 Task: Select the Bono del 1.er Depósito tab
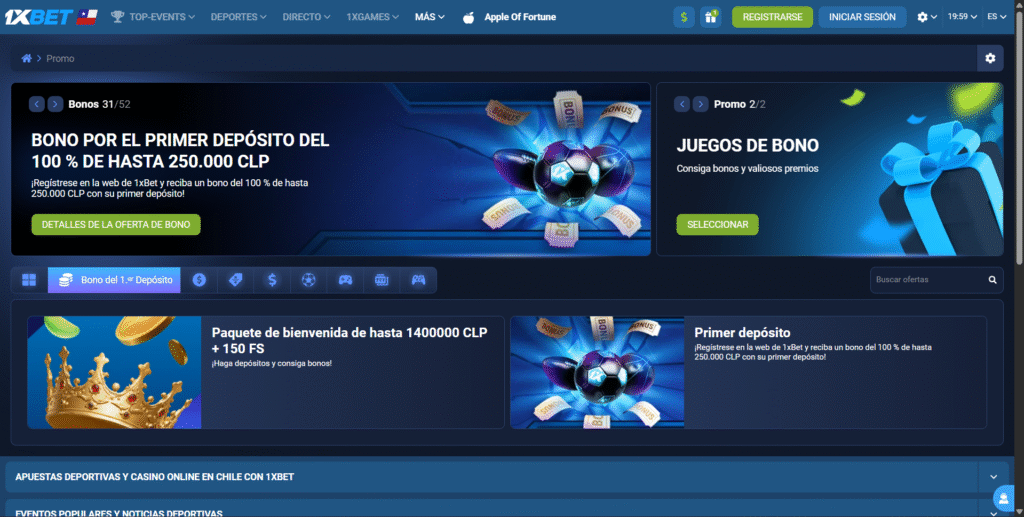click(x=114, y=280)
